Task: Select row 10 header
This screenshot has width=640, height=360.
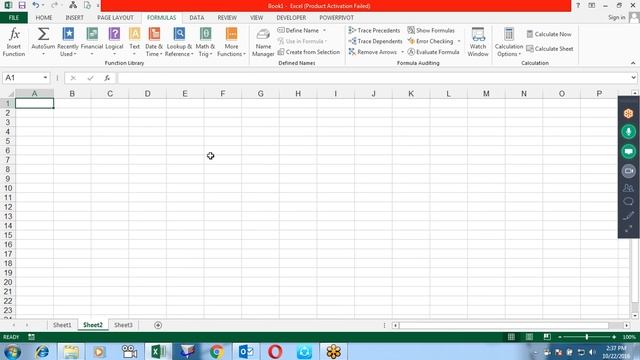Action: pyautogui.click(x=8, y=188)
